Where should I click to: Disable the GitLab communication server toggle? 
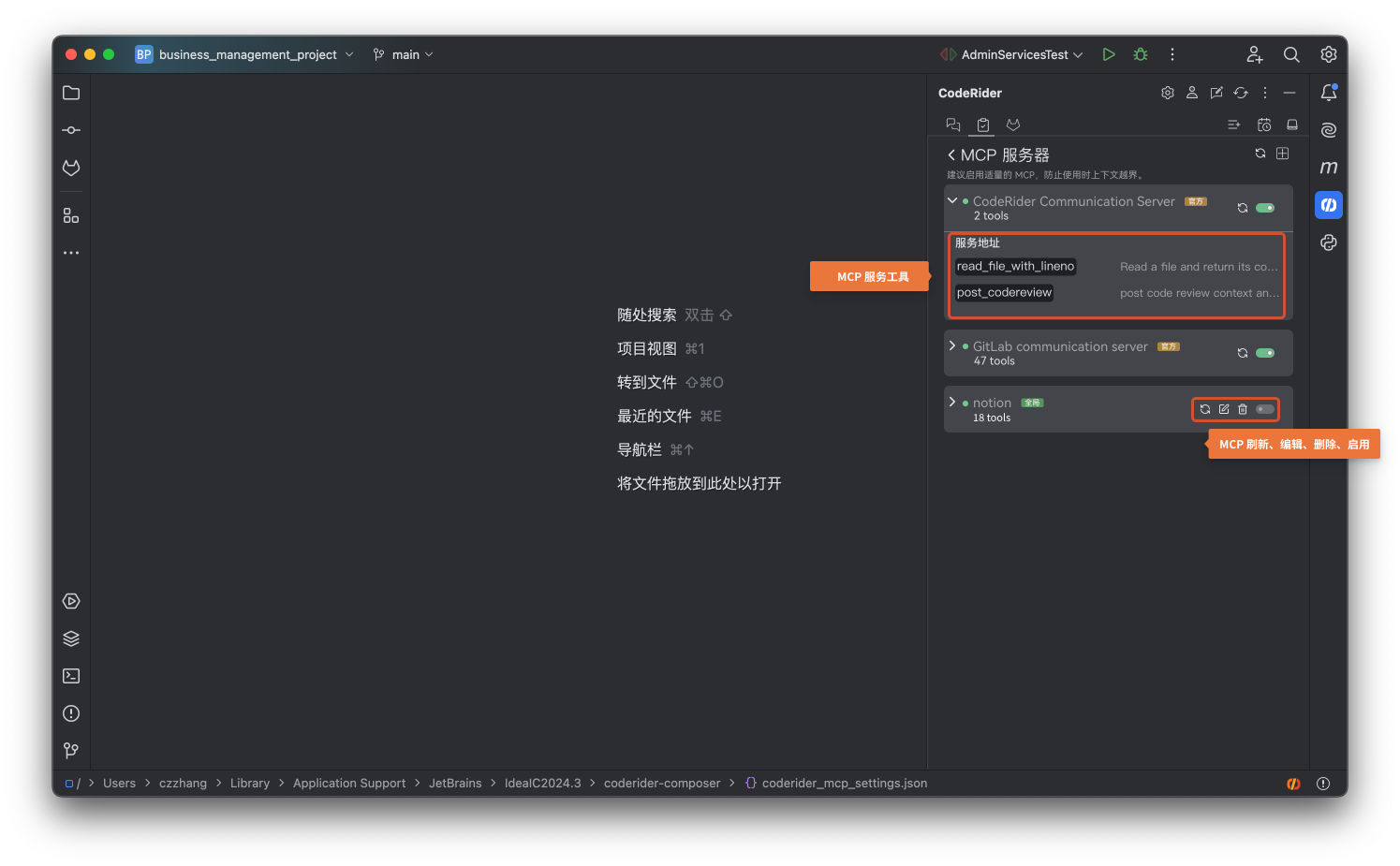(1265, 353)
